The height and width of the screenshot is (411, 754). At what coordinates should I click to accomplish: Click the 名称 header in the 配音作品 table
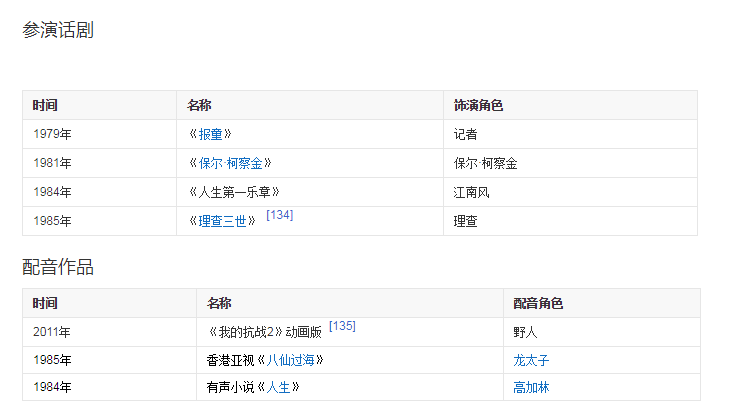[219, 303]
